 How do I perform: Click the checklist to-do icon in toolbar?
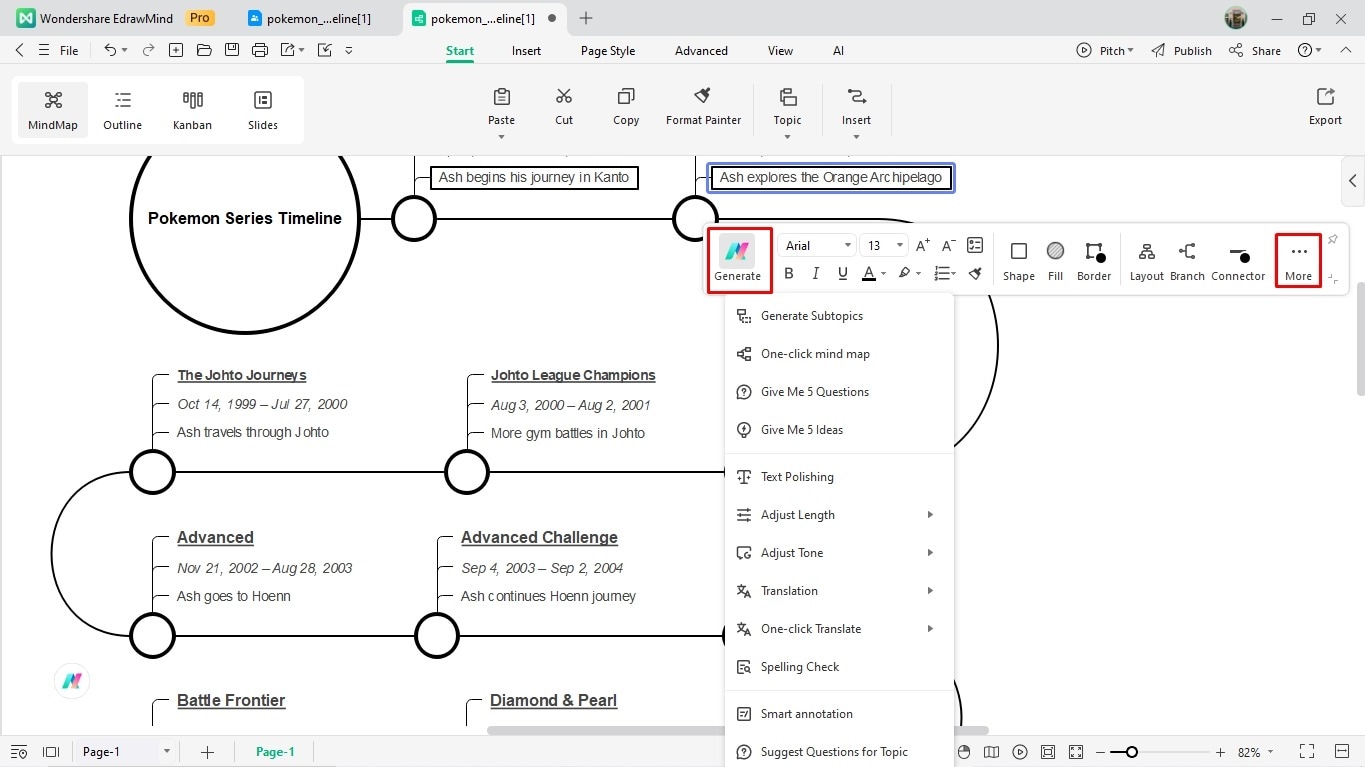coord(975,245)
